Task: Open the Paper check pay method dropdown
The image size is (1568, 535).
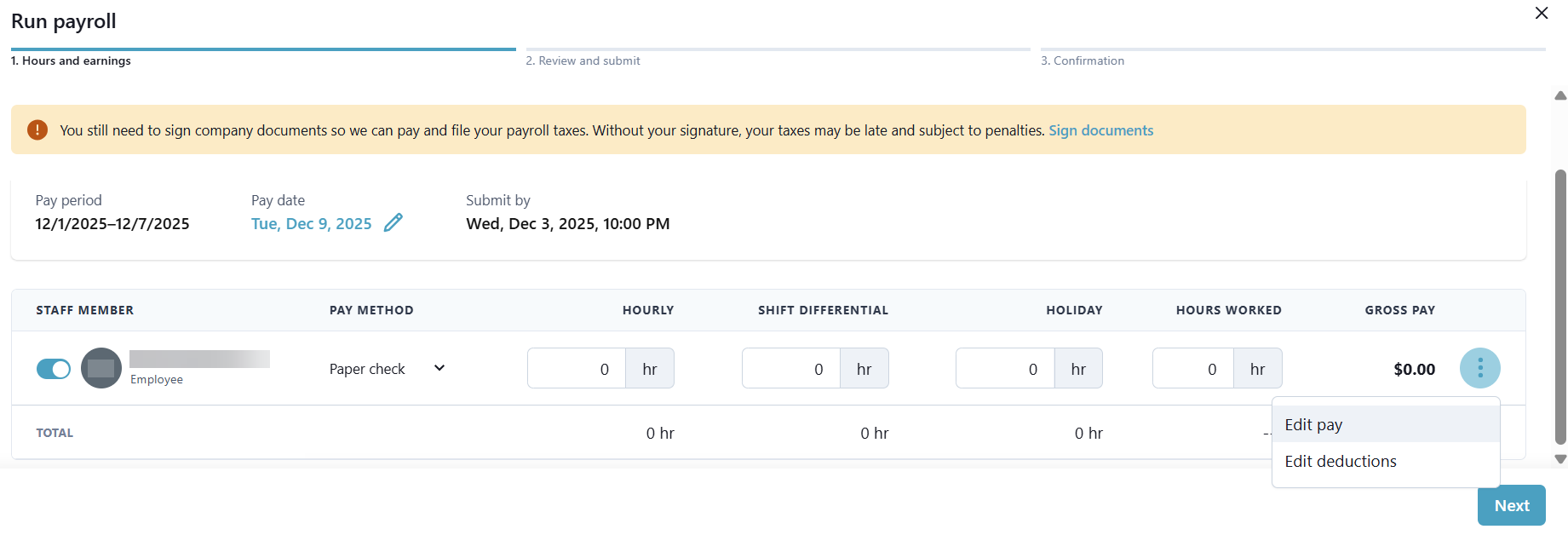Action: 388,369
